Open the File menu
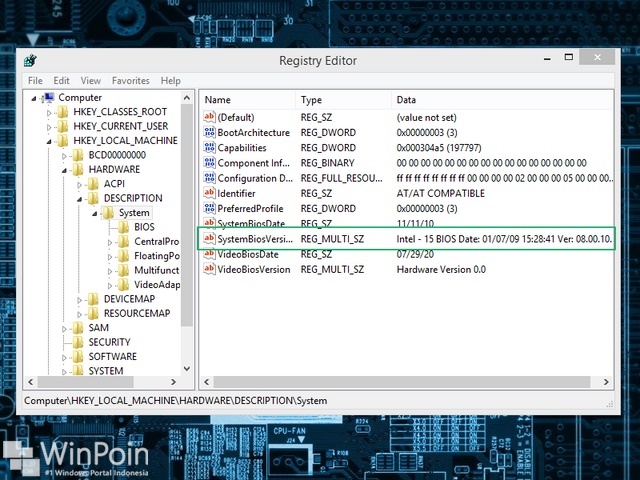Image resolution: width=640 pixels, height=480 pixels. [35, 81]
